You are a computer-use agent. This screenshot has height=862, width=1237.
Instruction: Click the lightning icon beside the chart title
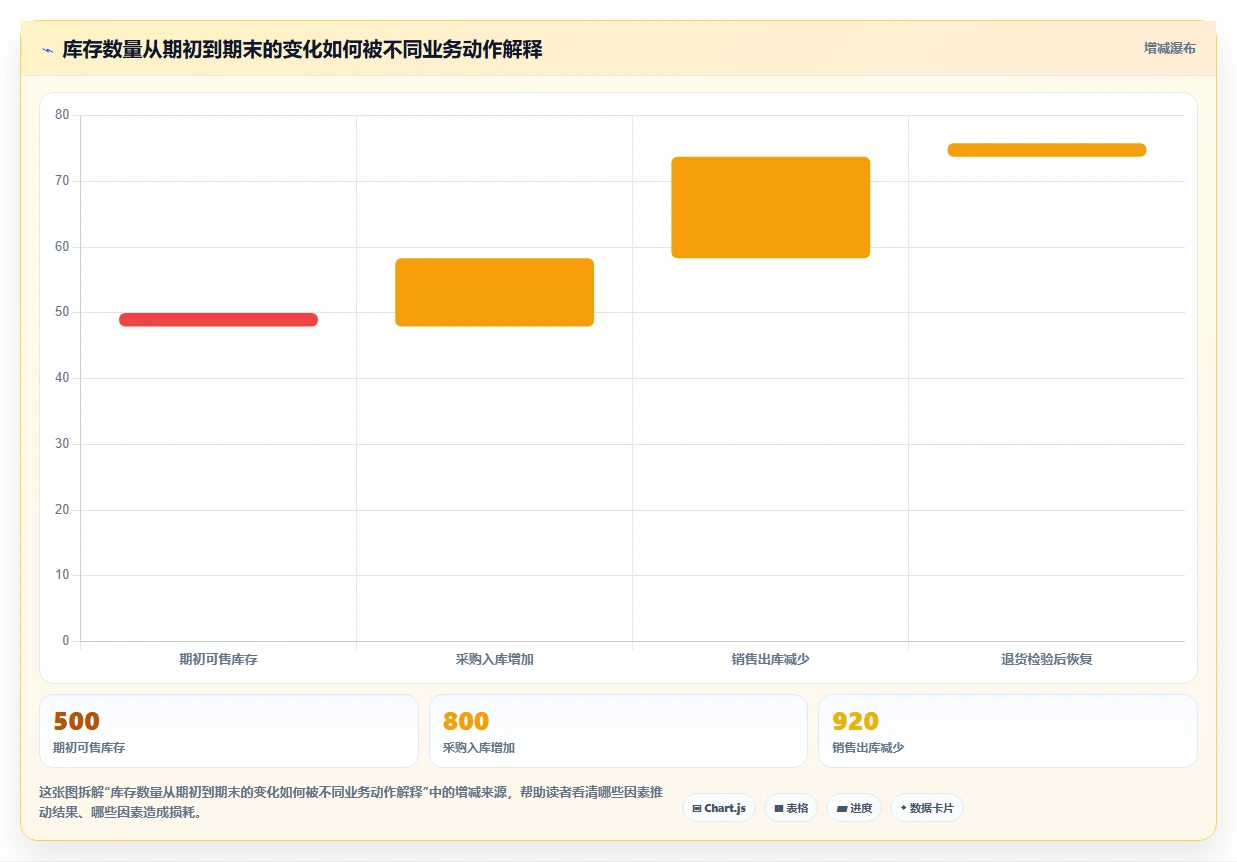(x=47, y=50)
